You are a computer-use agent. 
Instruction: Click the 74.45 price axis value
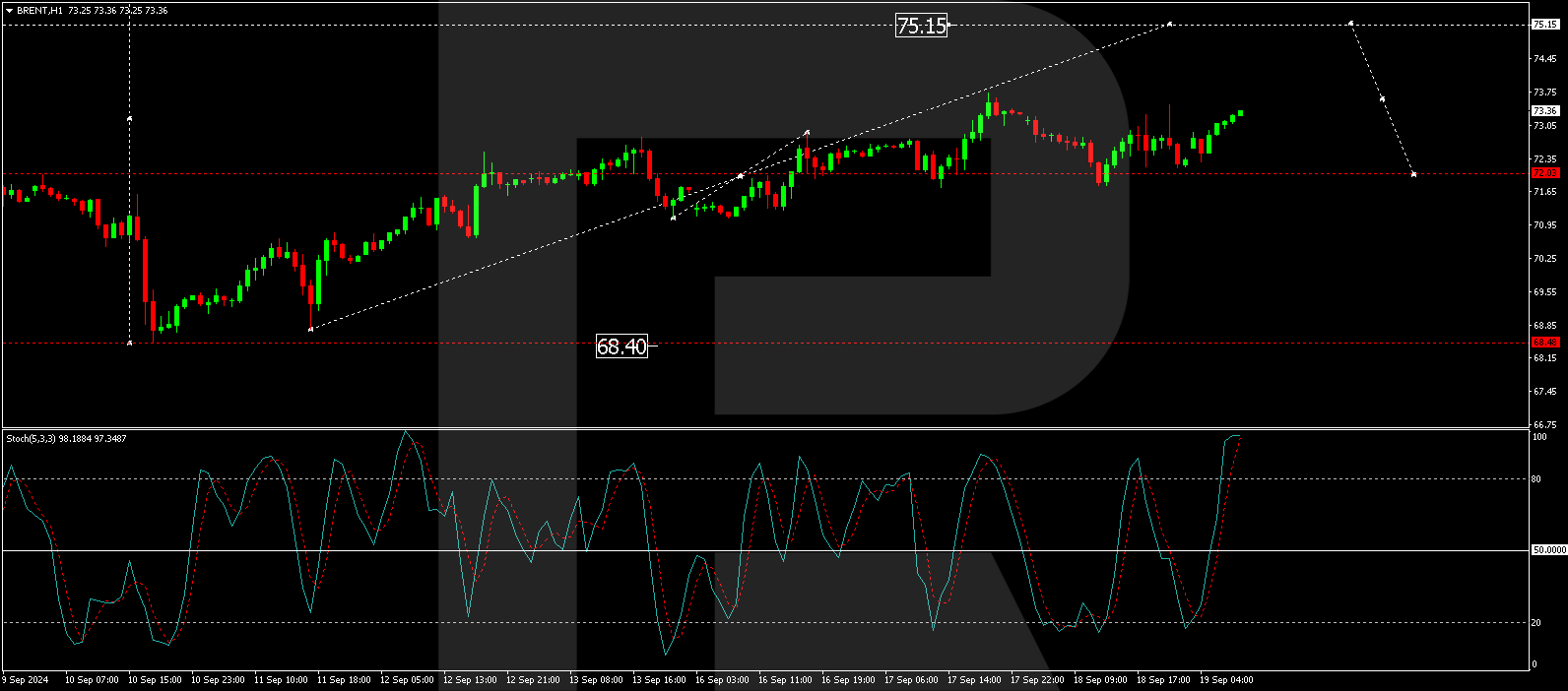[x=1545, y=59]
